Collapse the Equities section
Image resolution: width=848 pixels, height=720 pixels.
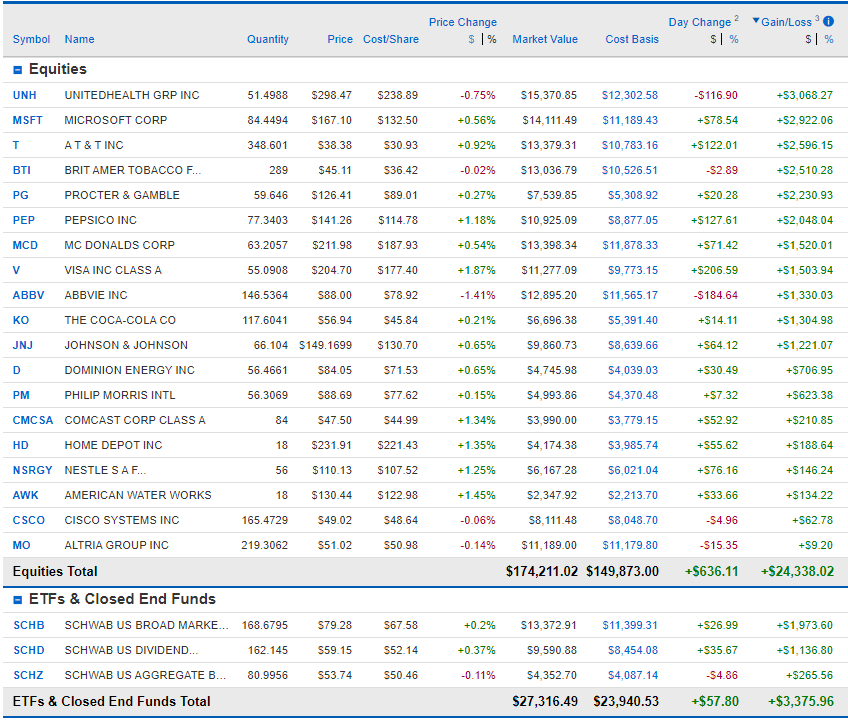[x=17, y=70]
